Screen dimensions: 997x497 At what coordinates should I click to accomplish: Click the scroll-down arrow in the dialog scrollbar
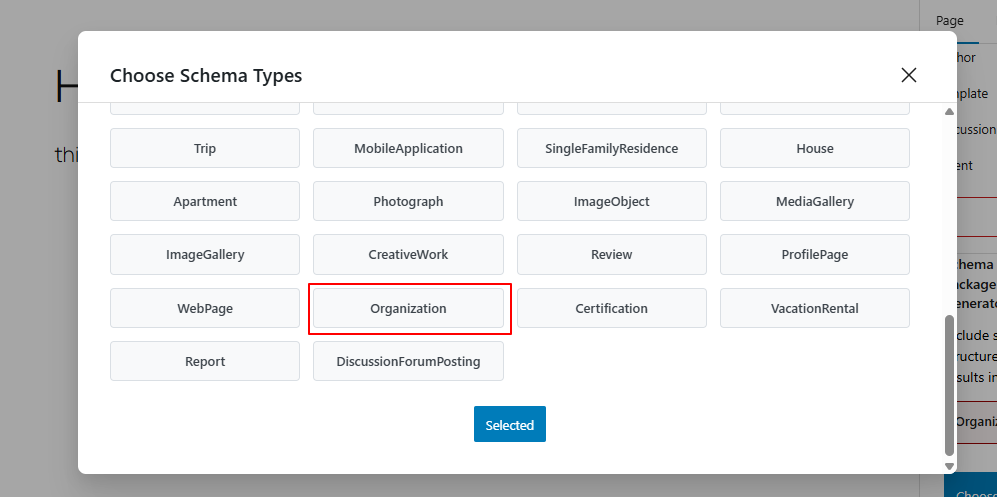click(x=949, y=466)
